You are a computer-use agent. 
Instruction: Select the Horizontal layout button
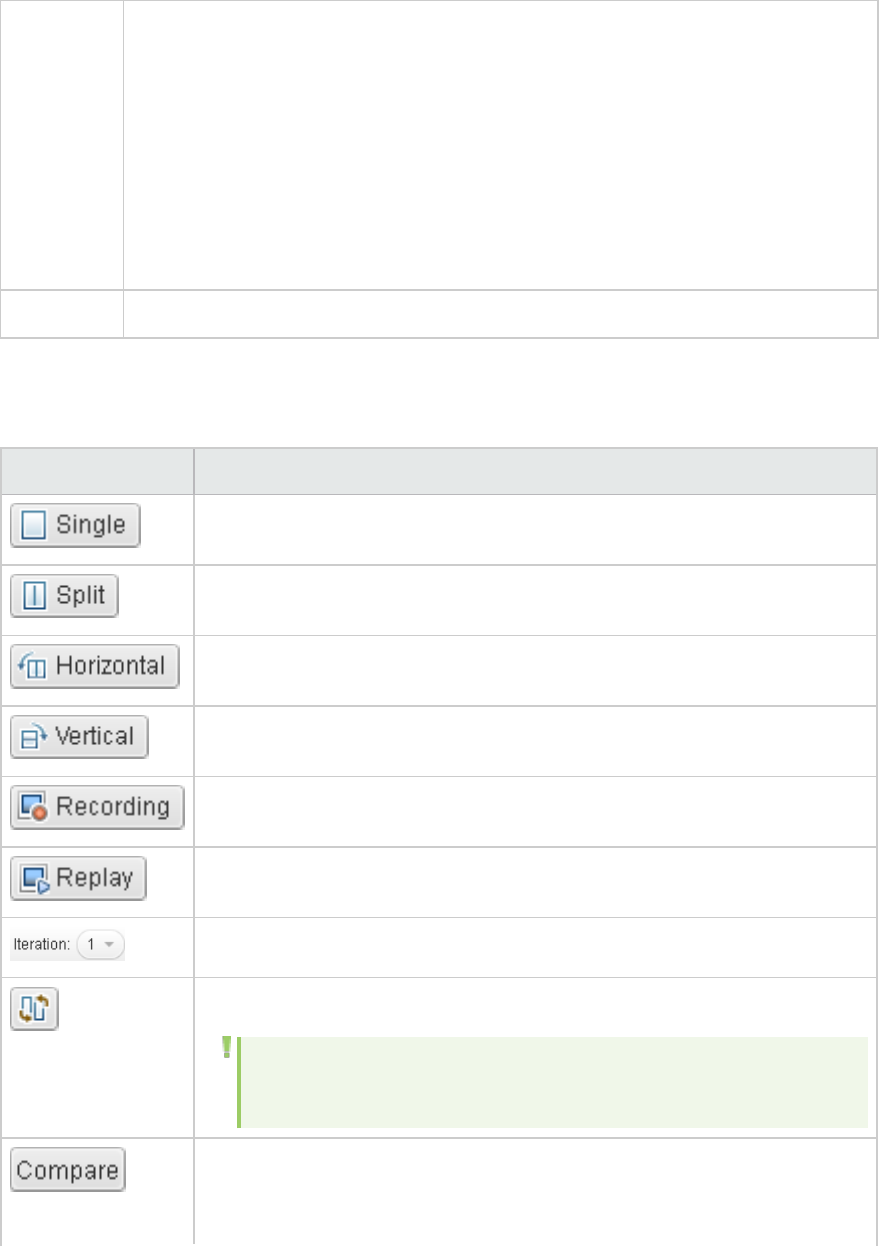coord(95,666)
